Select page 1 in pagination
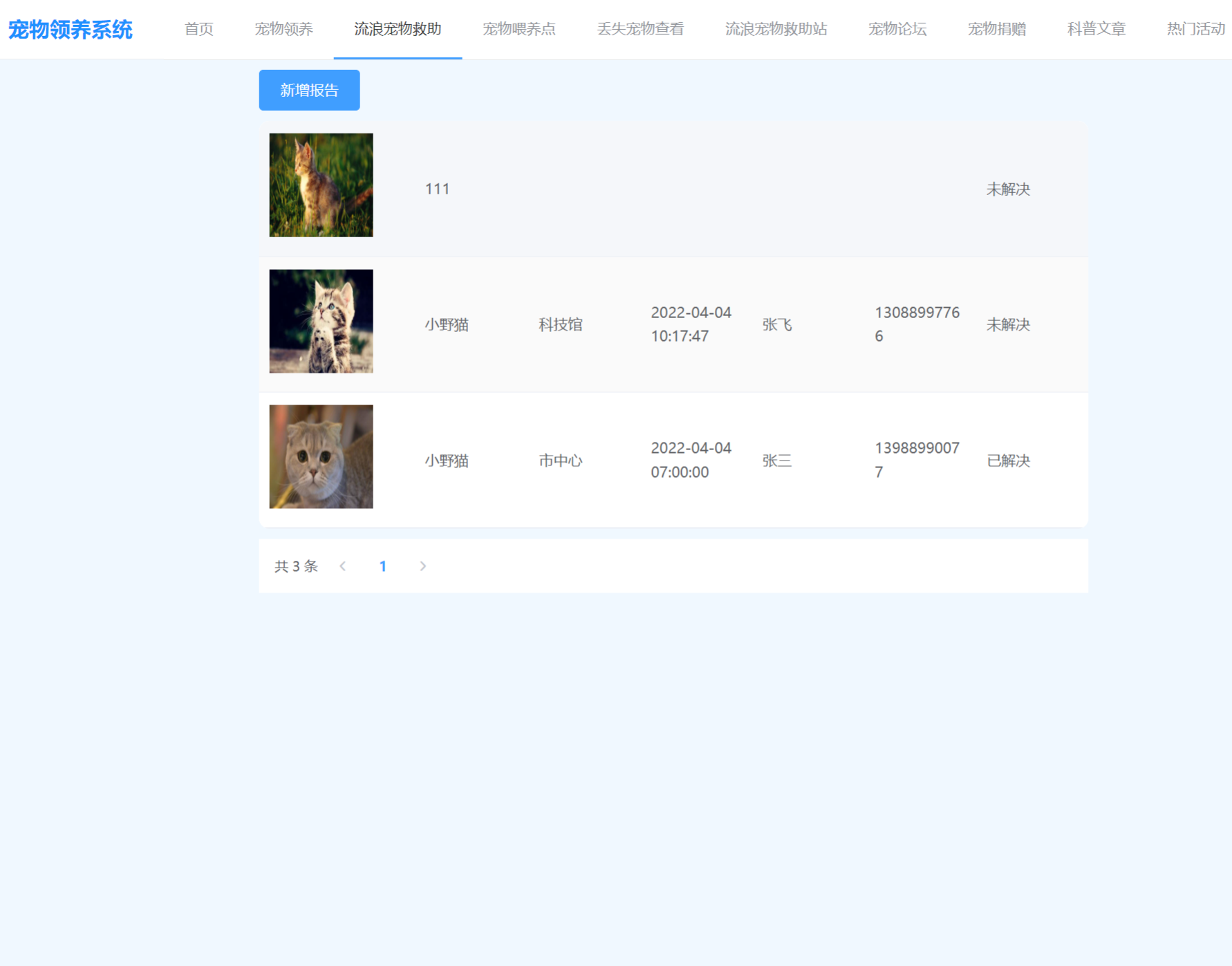1232x966 pixels. [x=383, y=566]
